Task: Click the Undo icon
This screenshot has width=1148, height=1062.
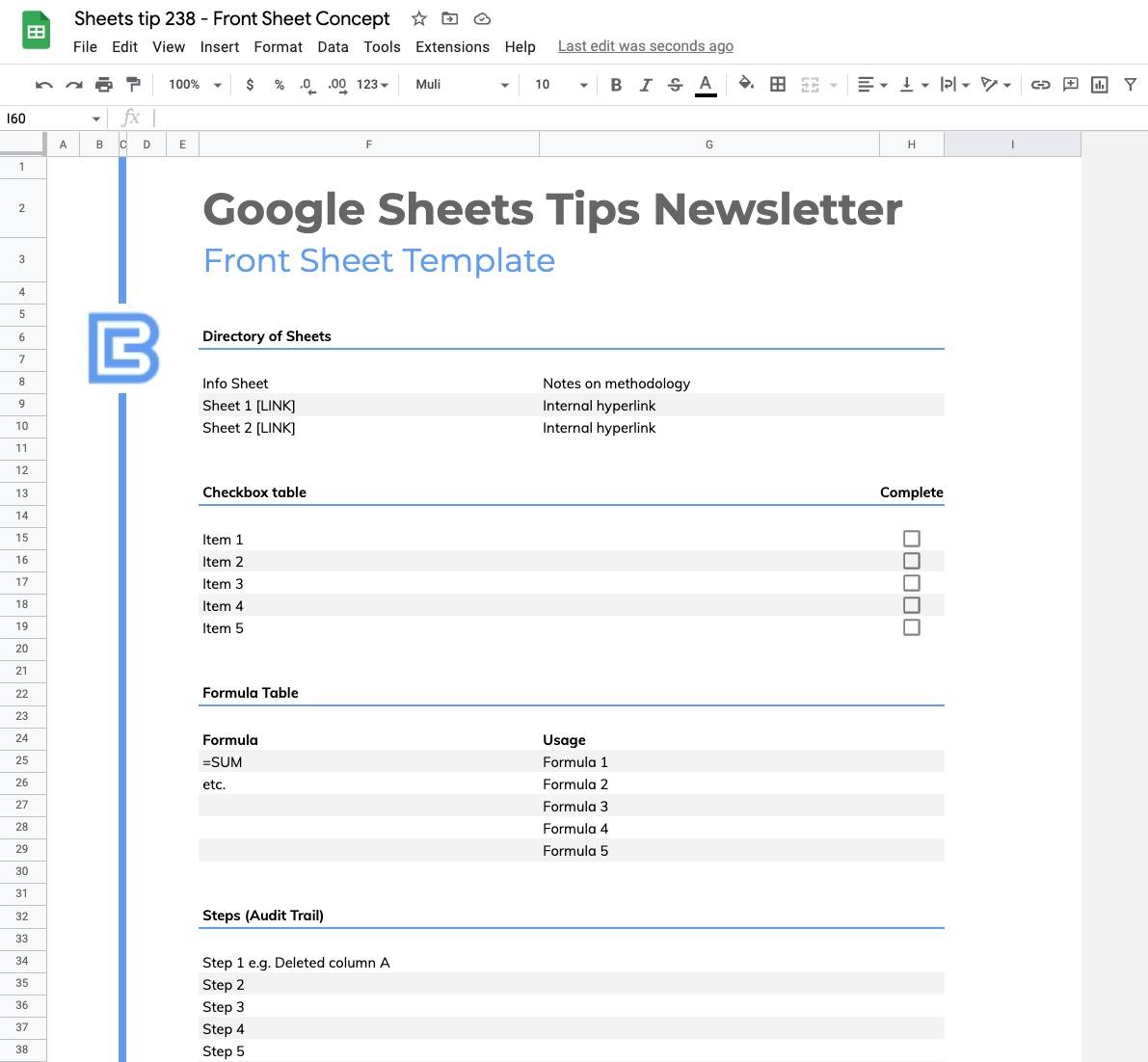Action: pos(44,85)
